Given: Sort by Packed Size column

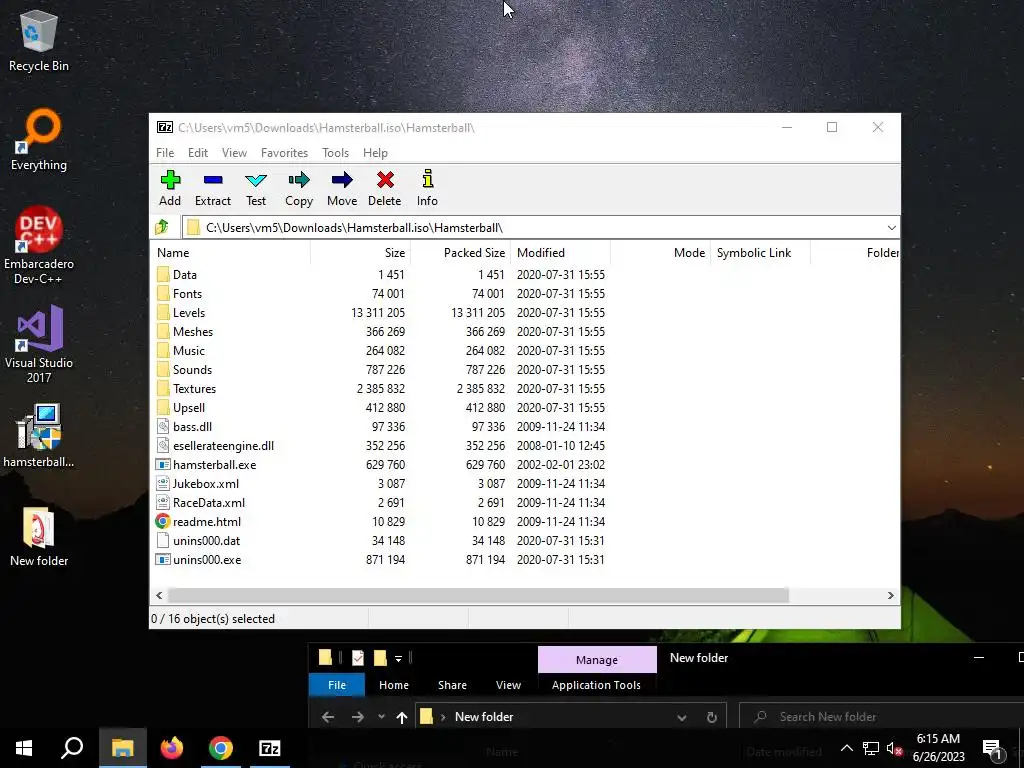Looking at the screenshot, I should pyautogui.click(x=460, y=253).
